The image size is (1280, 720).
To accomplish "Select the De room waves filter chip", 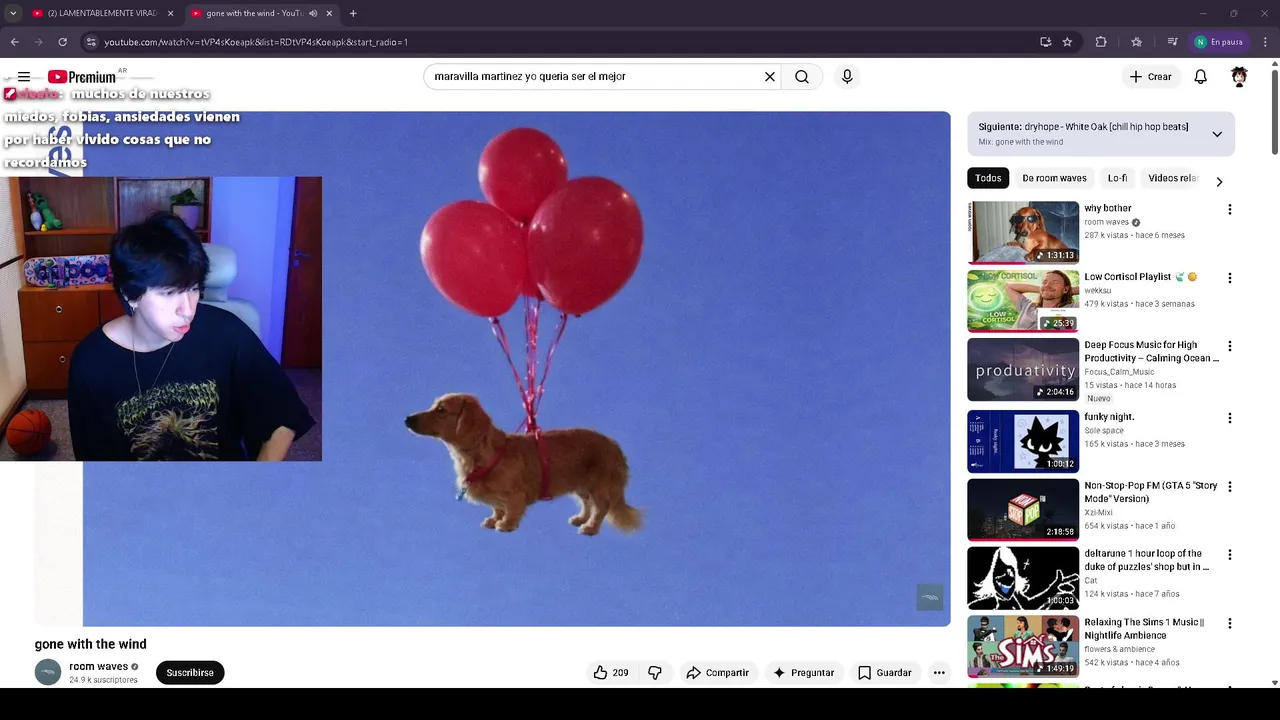I will (1054, 178).
